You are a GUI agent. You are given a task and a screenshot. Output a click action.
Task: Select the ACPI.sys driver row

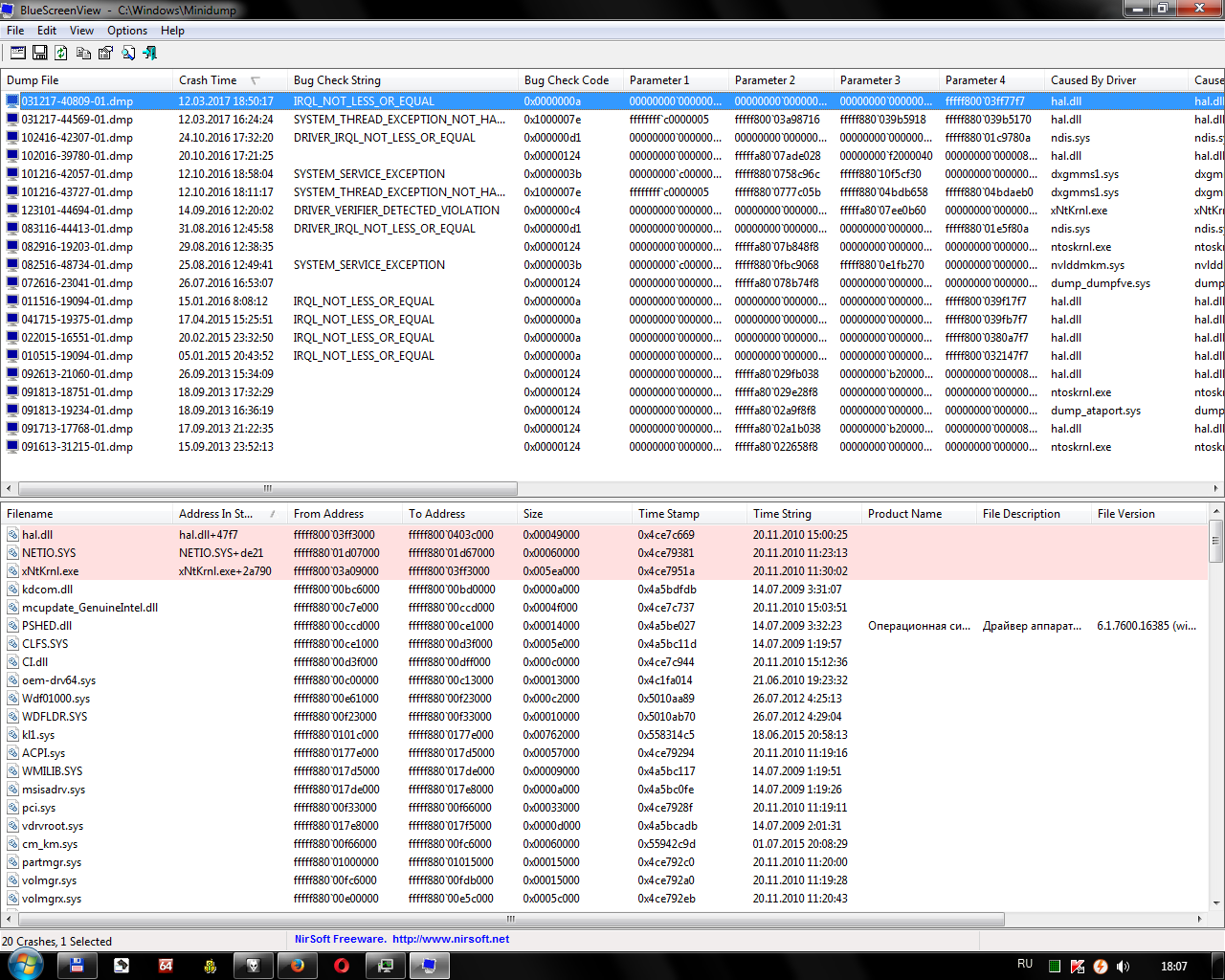pyautogui.click(x=604, y=752)
